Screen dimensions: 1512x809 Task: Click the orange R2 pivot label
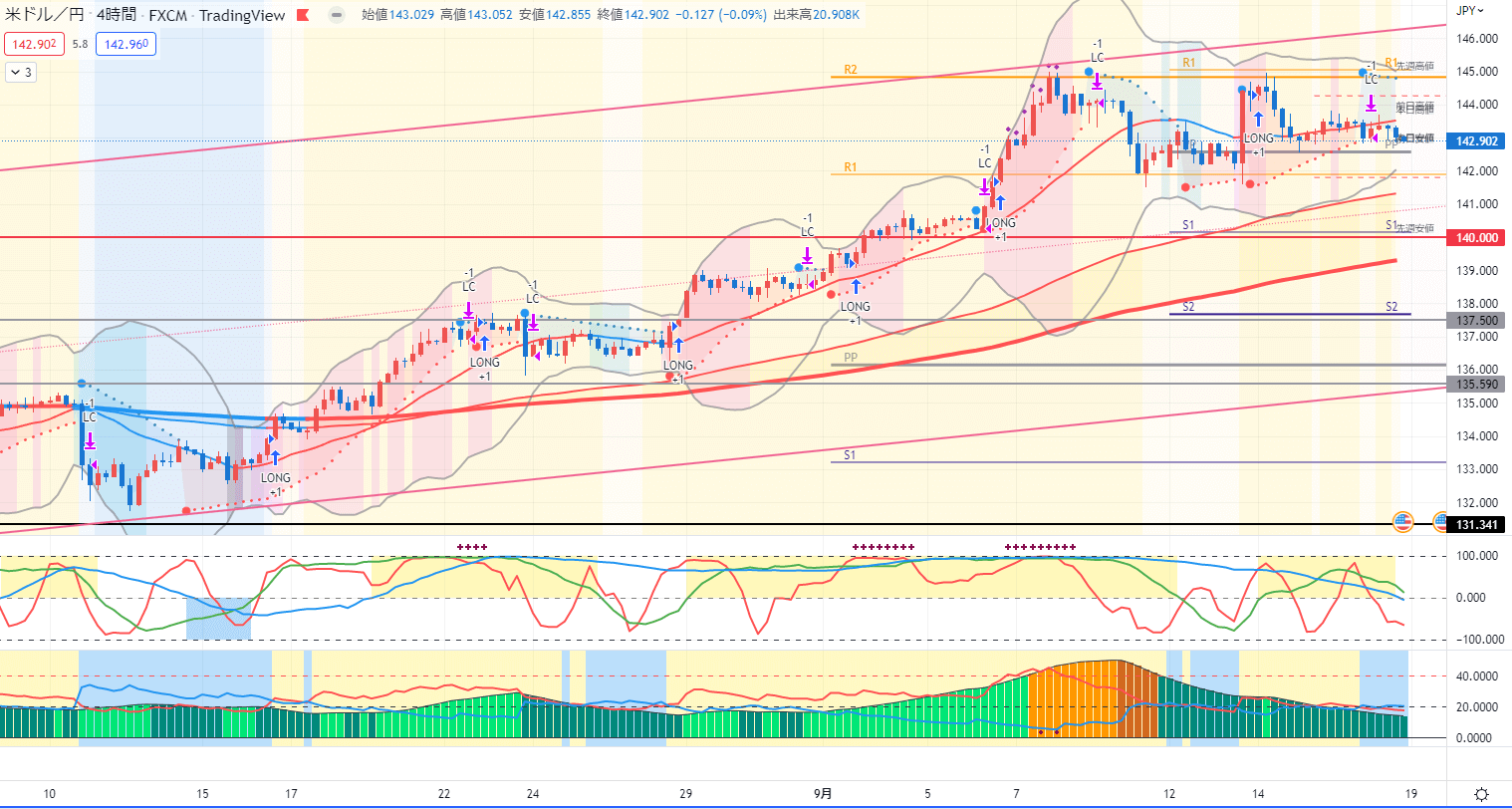851,70
